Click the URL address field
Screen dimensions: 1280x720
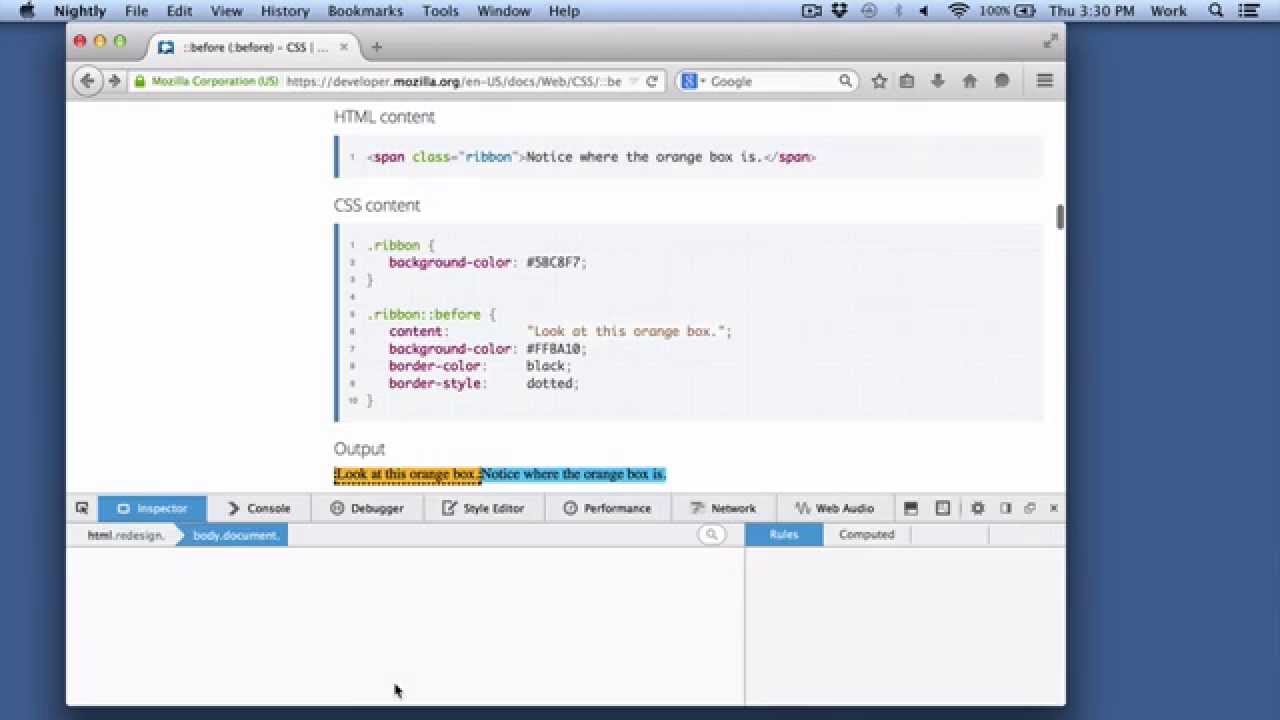point(453,81)
